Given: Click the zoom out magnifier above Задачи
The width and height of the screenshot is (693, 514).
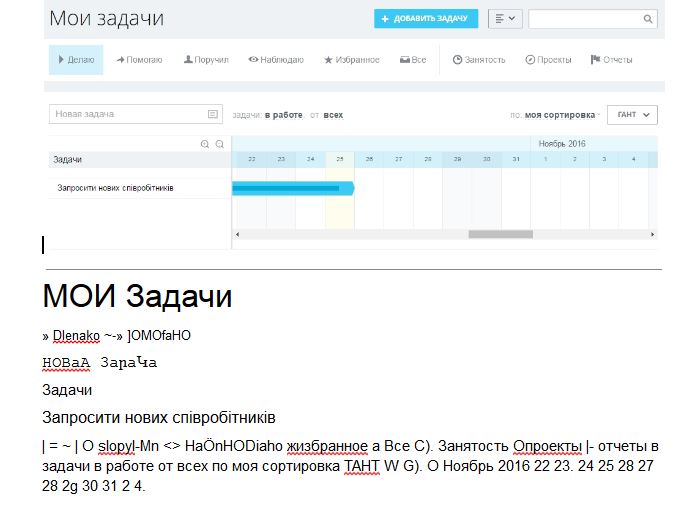Looking at the screenshot, I should (x=220, y=144).
